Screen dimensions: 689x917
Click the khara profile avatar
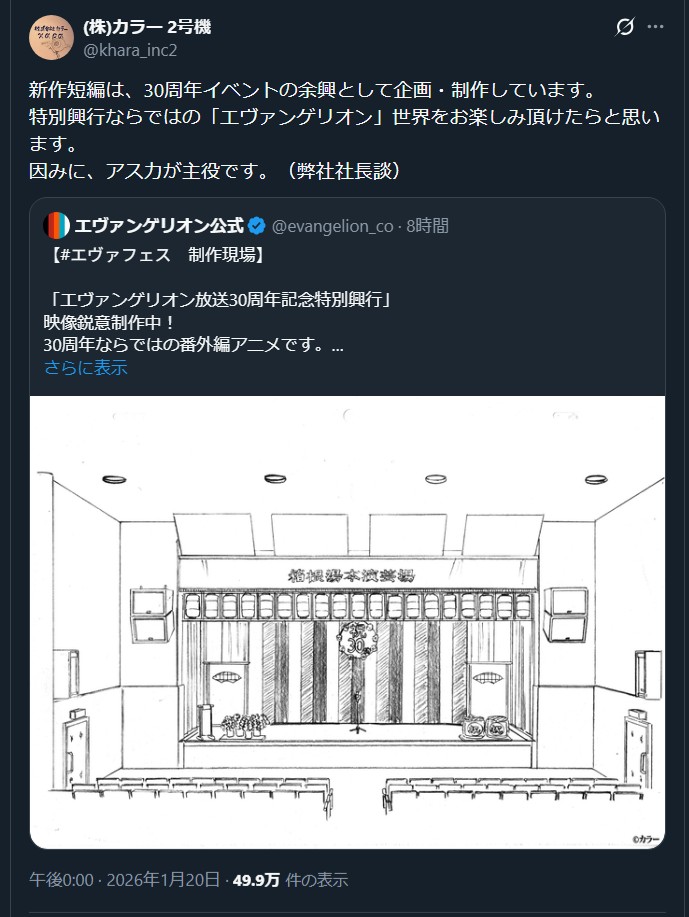[51, 37]
